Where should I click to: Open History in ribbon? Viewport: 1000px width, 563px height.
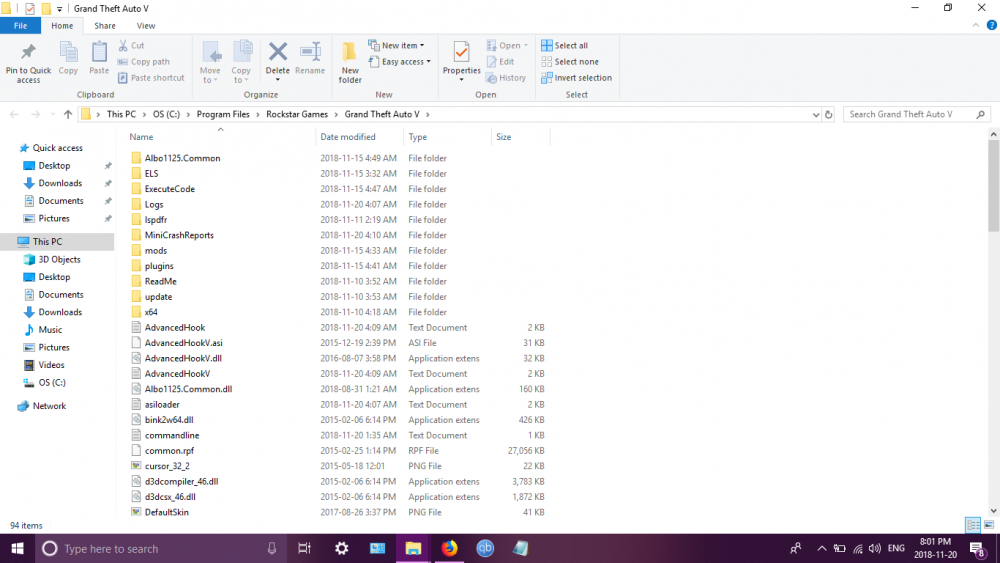(x=506, y=78)
